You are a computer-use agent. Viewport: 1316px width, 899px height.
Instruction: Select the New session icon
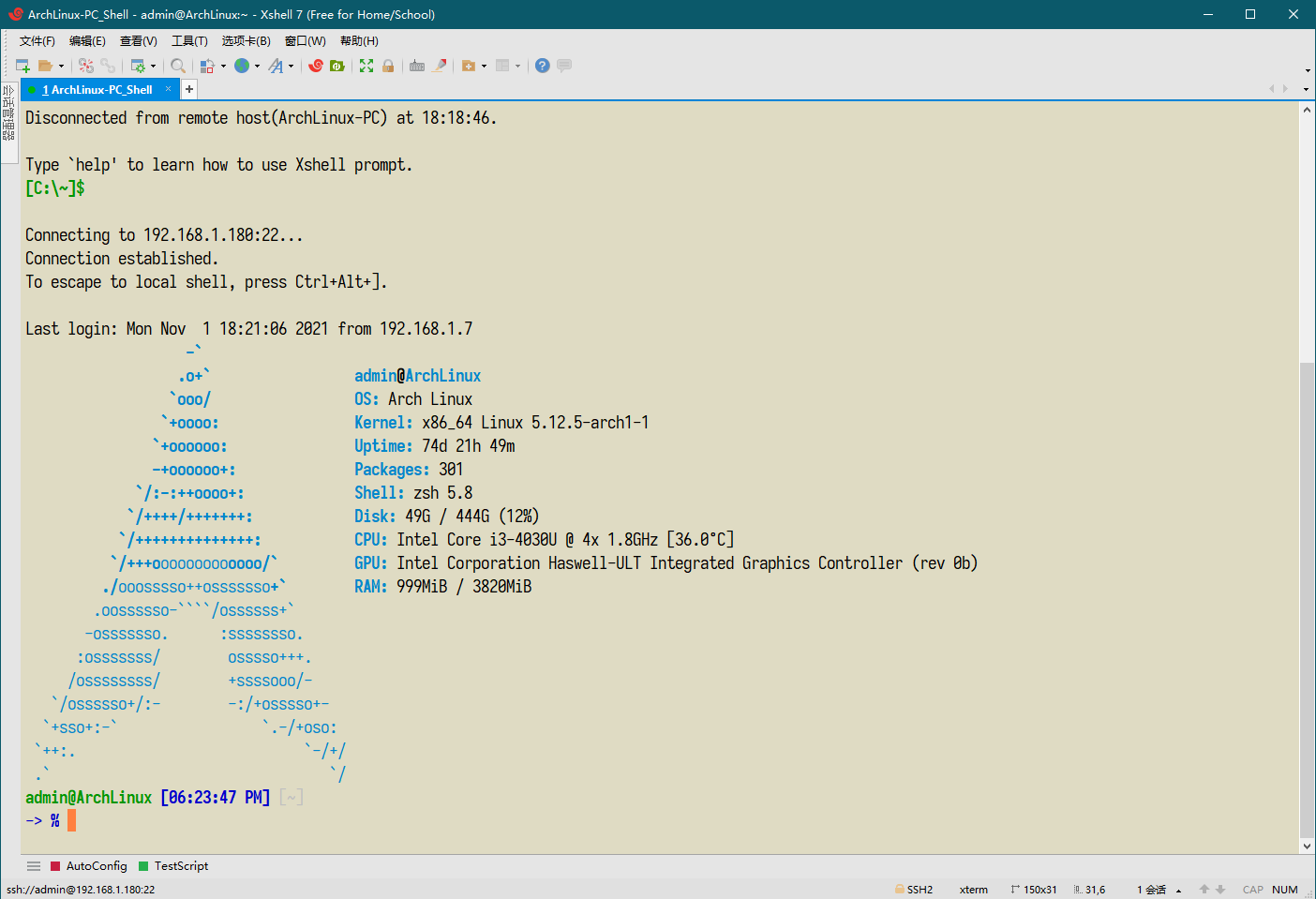[x=21, y=66]
